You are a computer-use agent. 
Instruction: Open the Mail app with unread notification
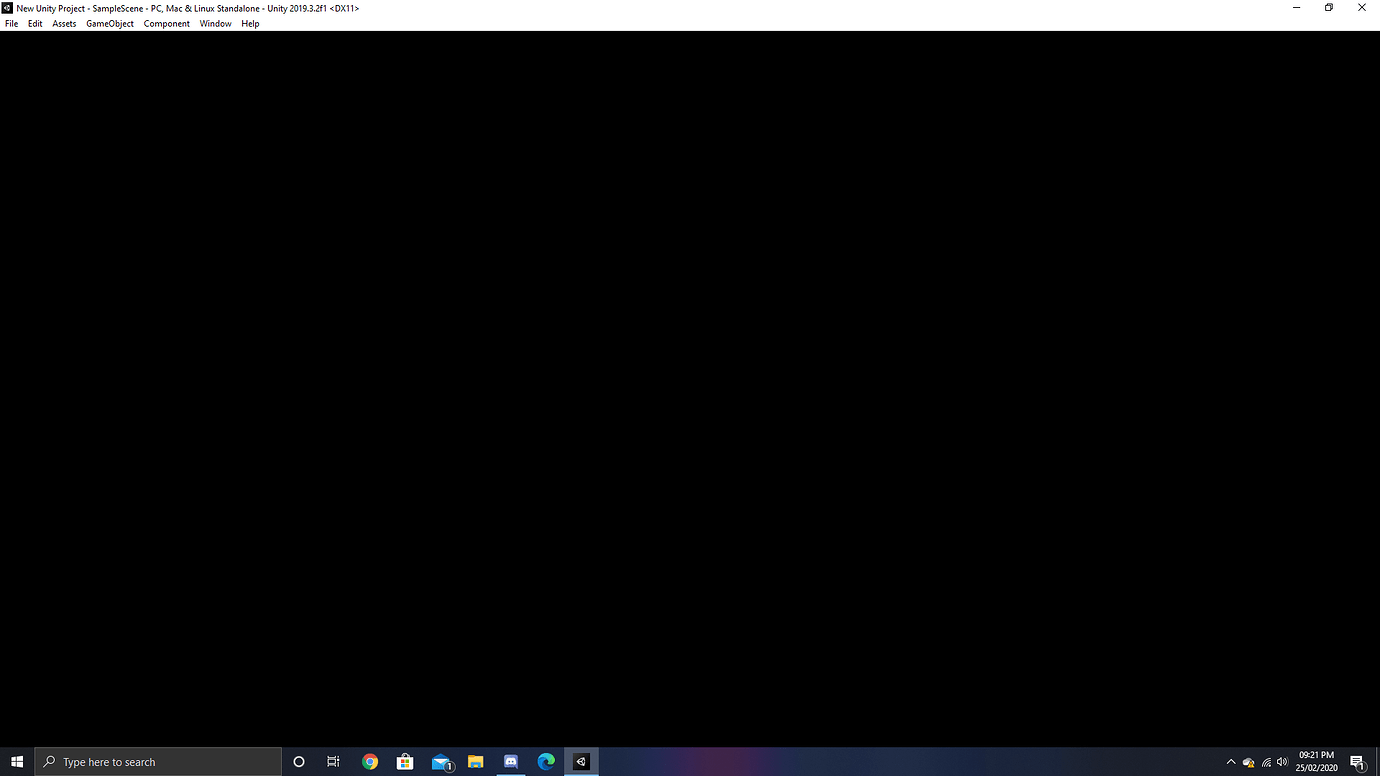click(440, 761)
